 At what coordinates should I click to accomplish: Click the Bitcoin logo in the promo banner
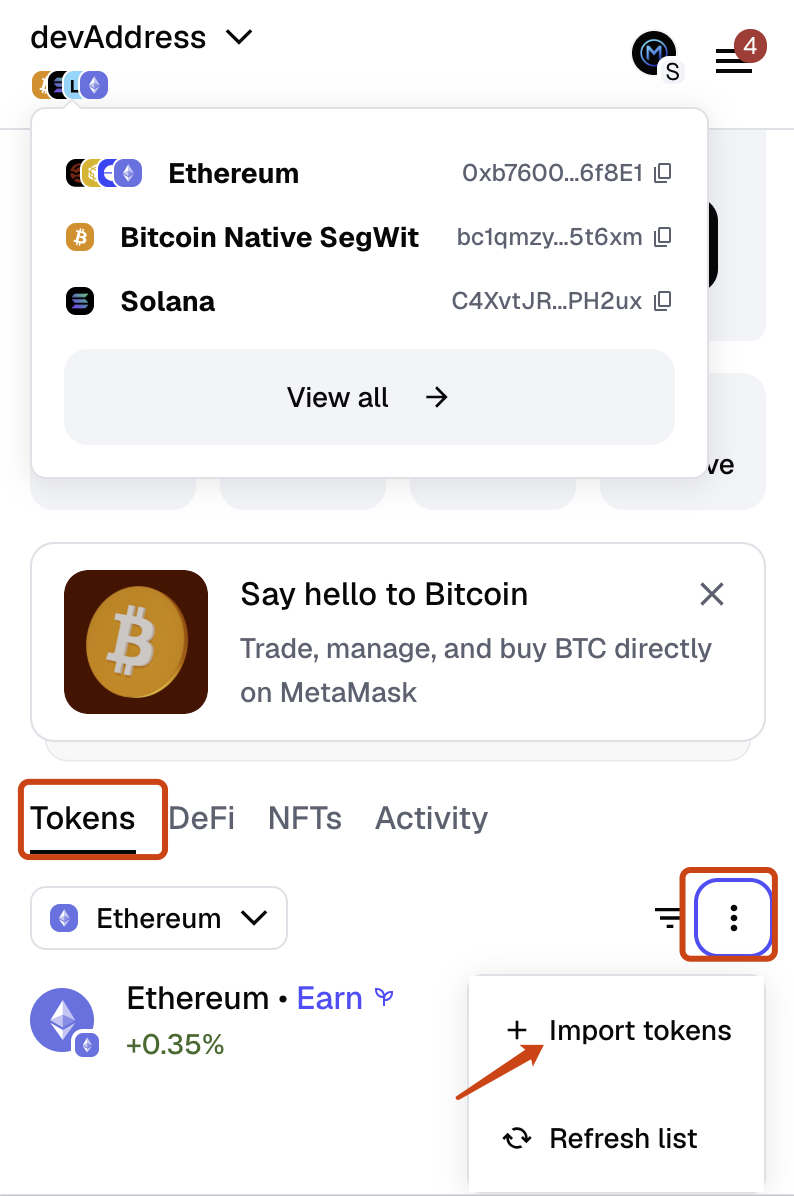[x=136, y=641]
